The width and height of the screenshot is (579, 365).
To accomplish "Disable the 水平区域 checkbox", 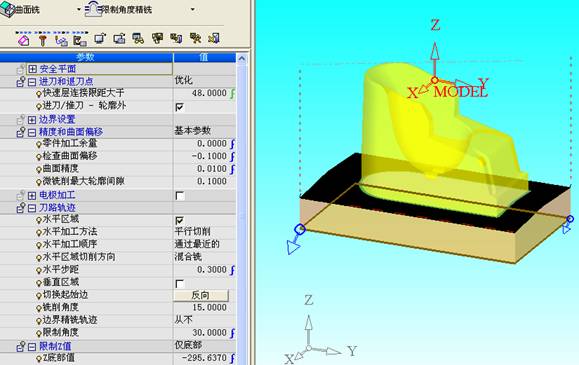I will tap(179, 220).
